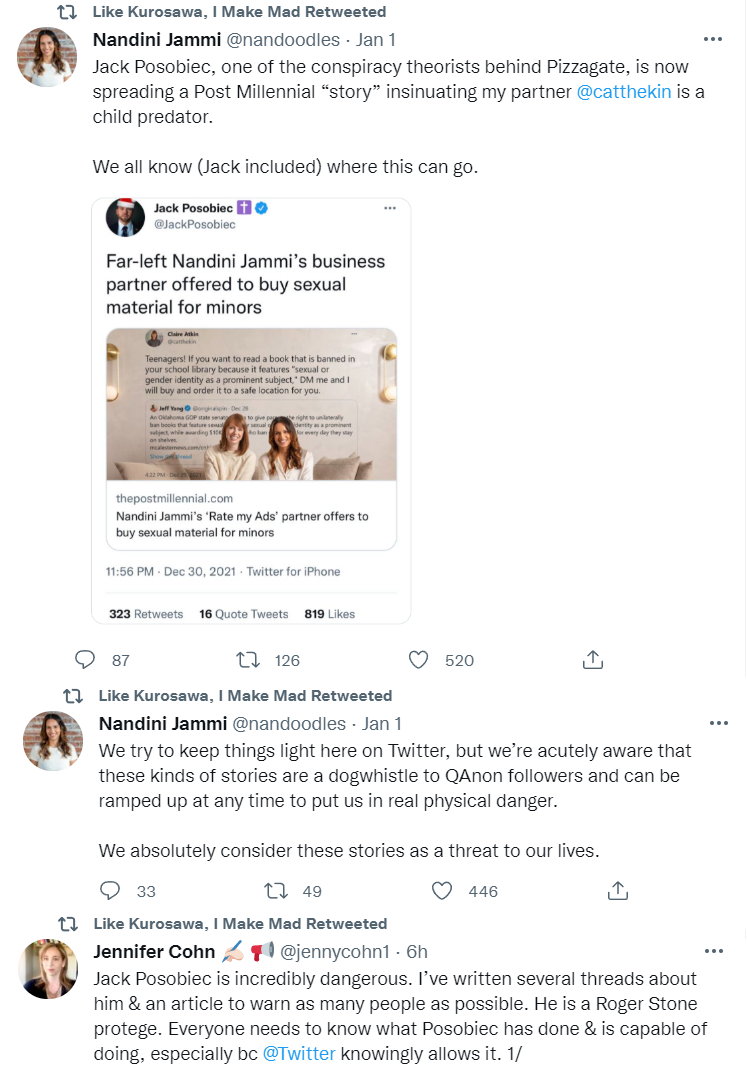Reply to Nandini Jammi's Pizzagate tweet
The image size is (747, 1077).
point(87,660)
